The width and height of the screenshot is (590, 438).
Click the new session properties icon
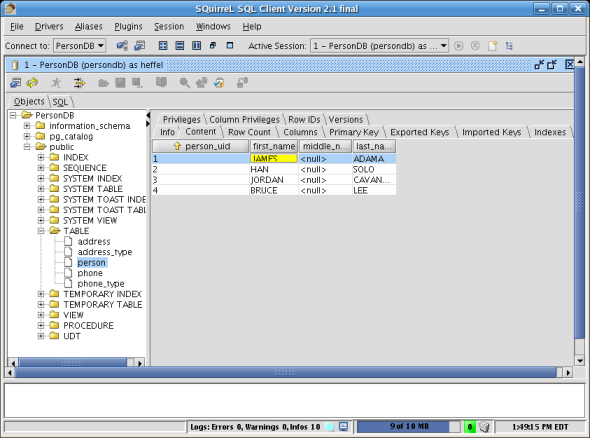140,46
